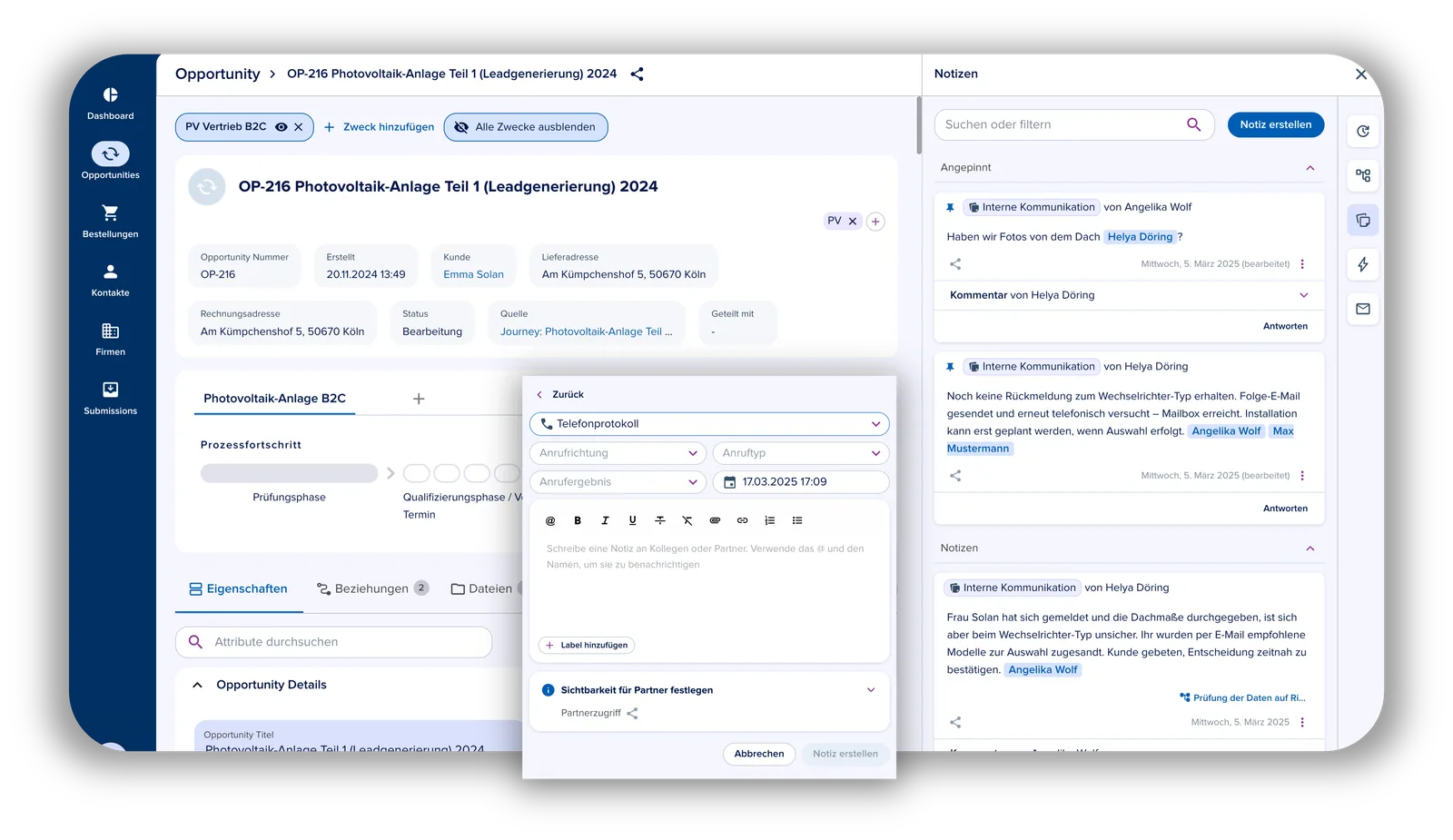Click the first Qualifizierungsphase step pill

[x=416, y=473]
